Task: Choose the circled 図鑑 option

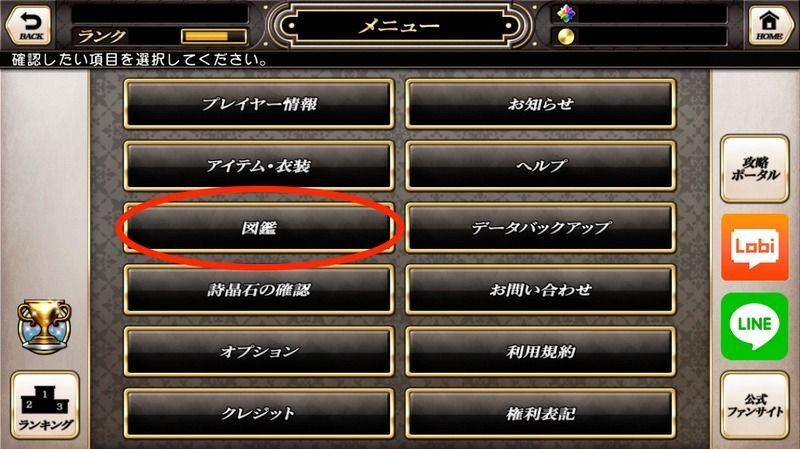Action: [x=259, y=228]
